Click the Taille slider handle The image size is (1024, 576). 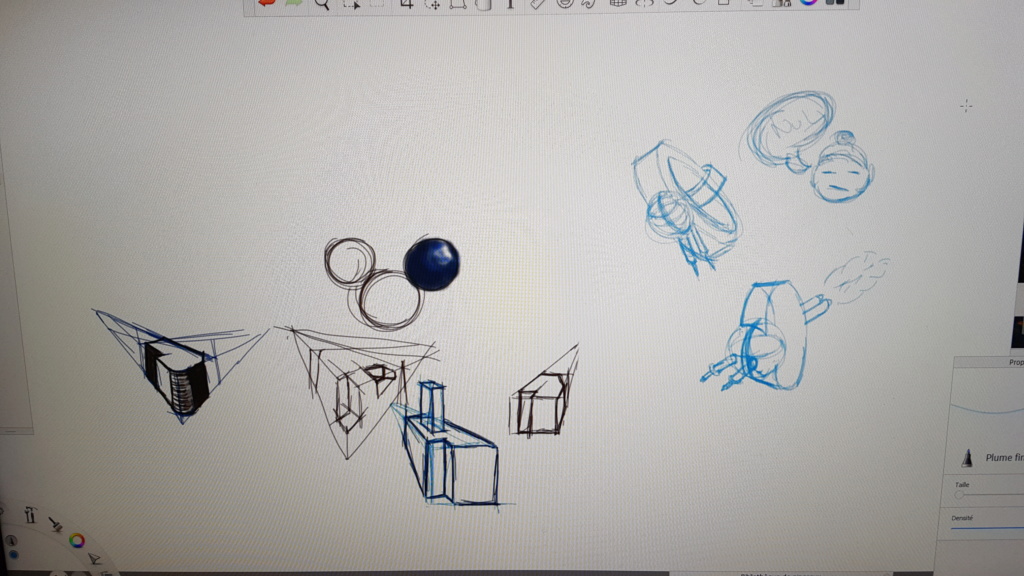click(x=959, y=495)
